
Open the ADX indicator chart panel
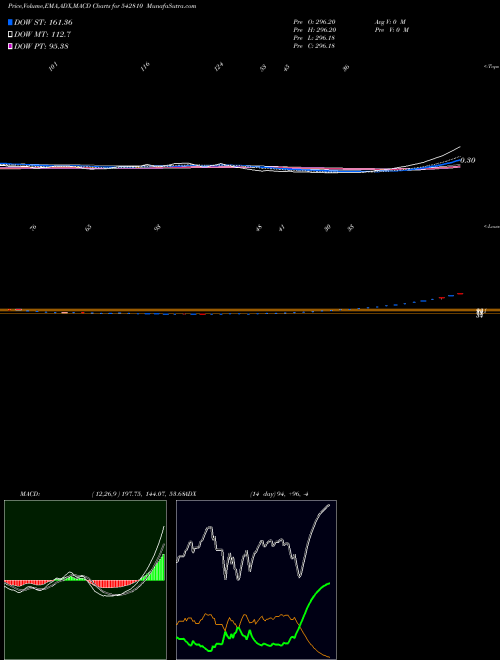coord(256,580)
